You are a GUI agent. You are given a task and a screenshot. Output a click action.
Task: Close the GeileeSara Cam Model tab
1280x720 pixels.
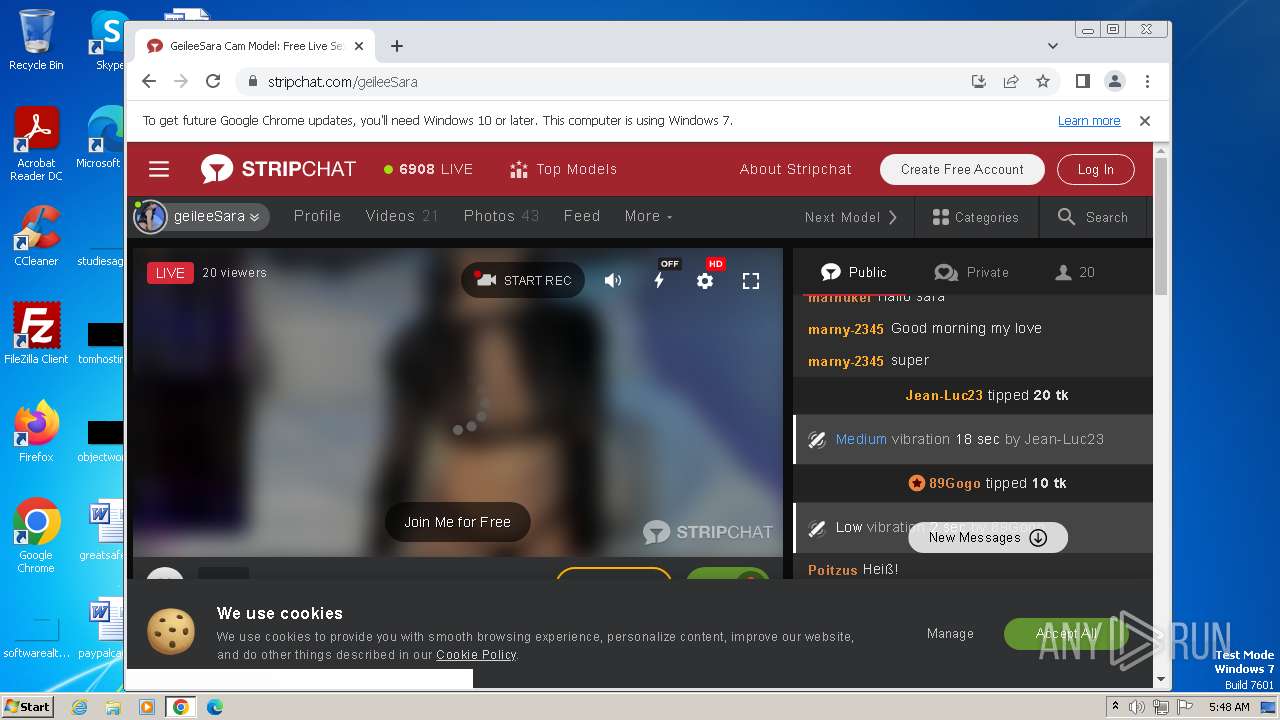coord(359,46)
